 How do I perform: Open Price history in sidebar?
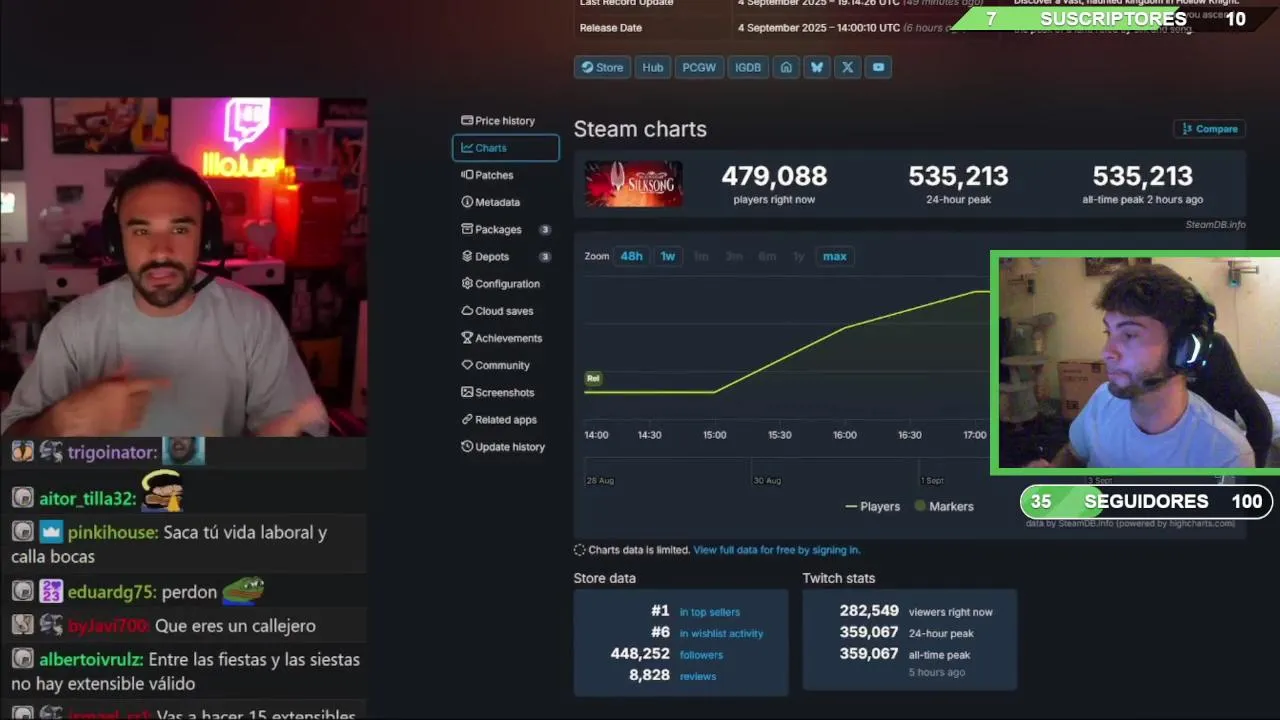(498, 121)
